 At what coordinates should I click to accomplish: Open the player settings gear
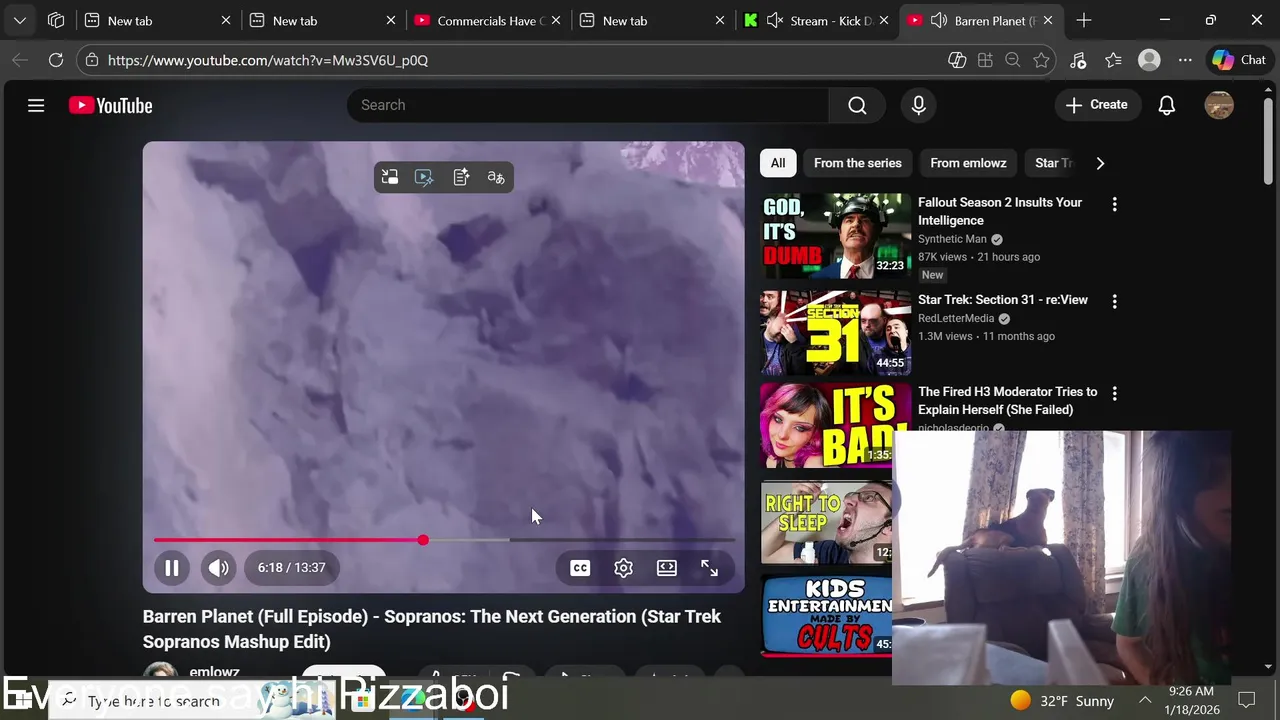pyautogui.click(x=623, y=568)
